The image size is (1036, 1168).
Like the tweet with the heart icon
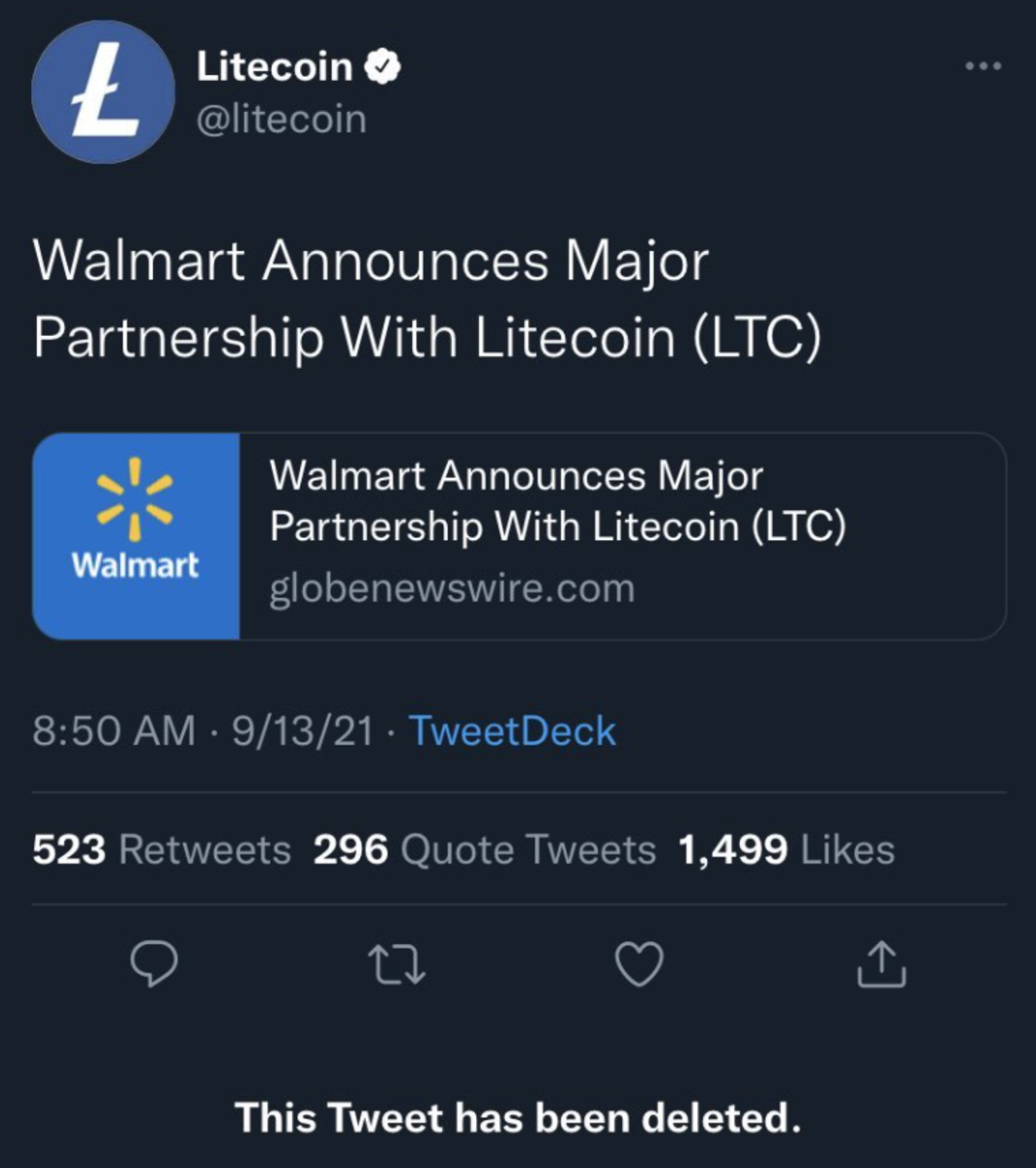(640, 964)
